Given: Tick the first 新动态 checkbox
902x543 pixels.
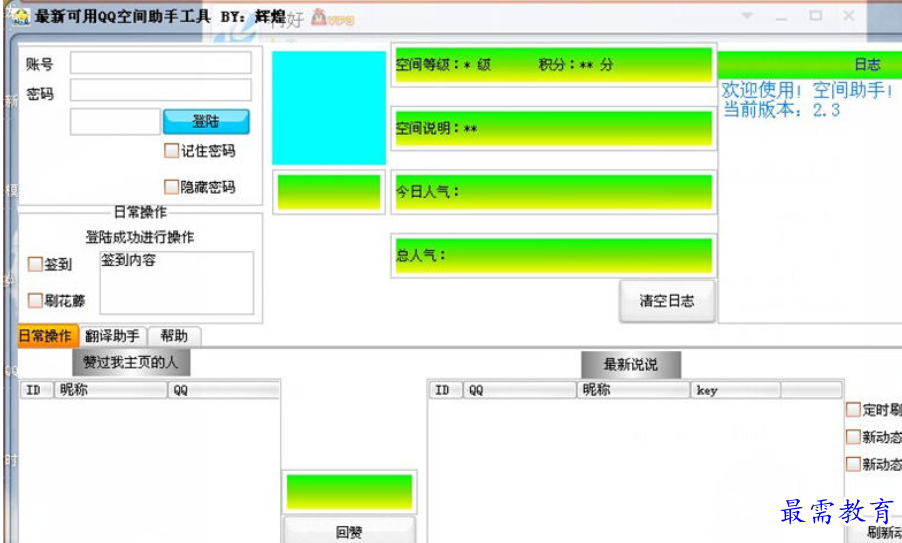Looking at the screenshot, I should click(853, 437).
